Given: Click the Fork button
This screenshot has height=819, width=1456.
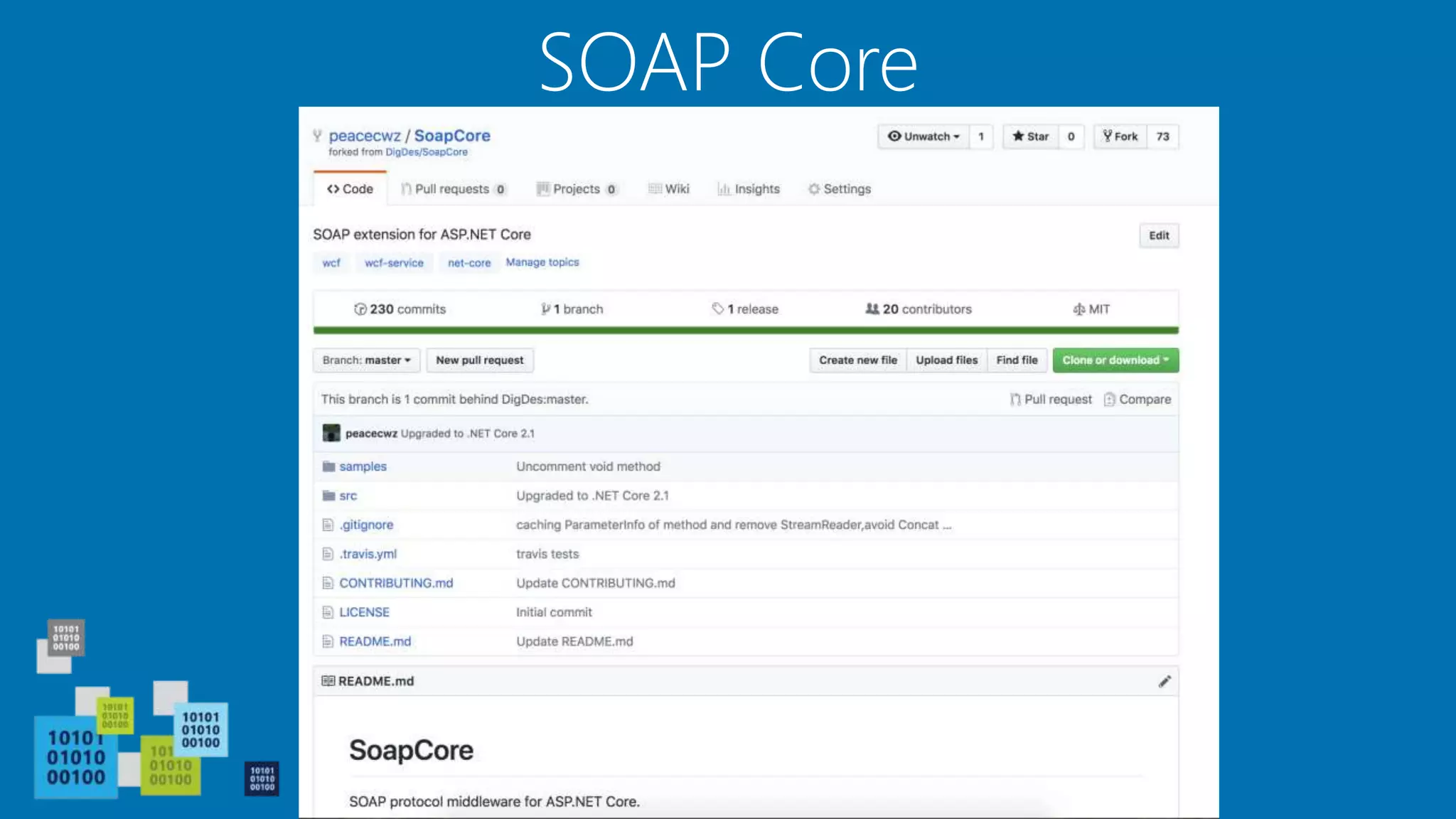Looking at the screenshot, I should (x=1120, y=136).
